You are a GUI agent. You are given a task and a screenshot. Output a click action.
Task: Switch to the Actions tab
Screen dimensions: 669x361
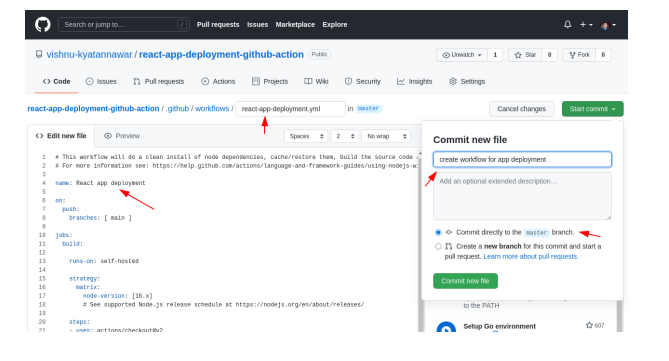(x=218, y=82)
